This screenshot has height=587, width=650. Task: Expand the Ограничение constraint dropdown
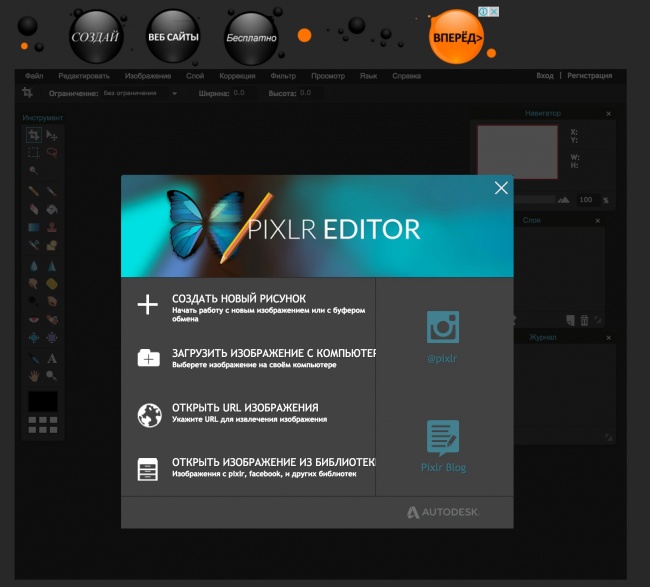(x=140, y=93)
